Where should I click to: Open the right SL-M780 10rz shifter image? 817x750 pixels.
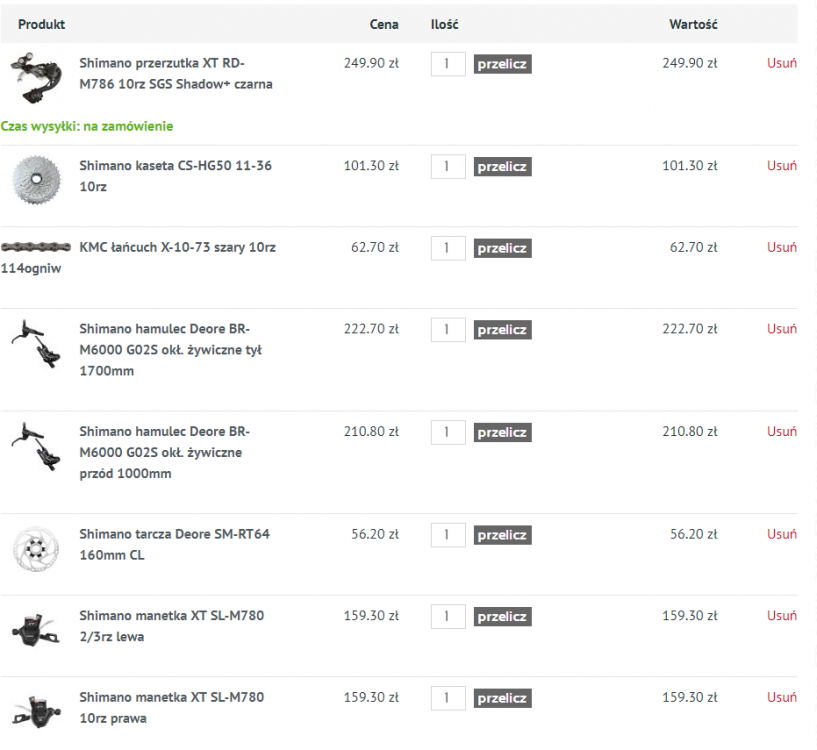(36, 712)
